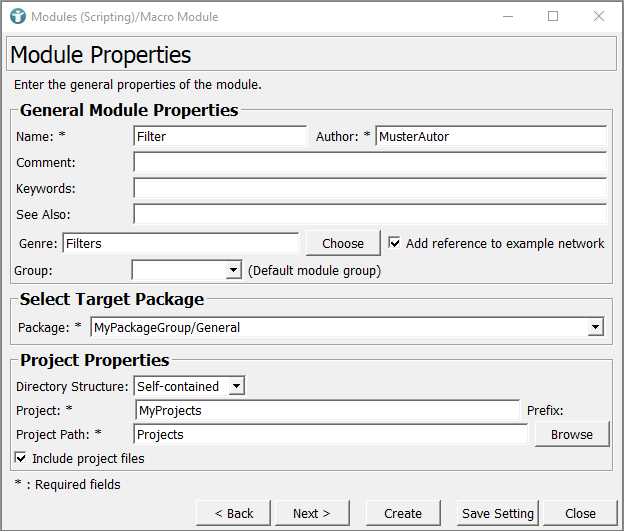Maximize the Macro Module window

click(553, 17)
